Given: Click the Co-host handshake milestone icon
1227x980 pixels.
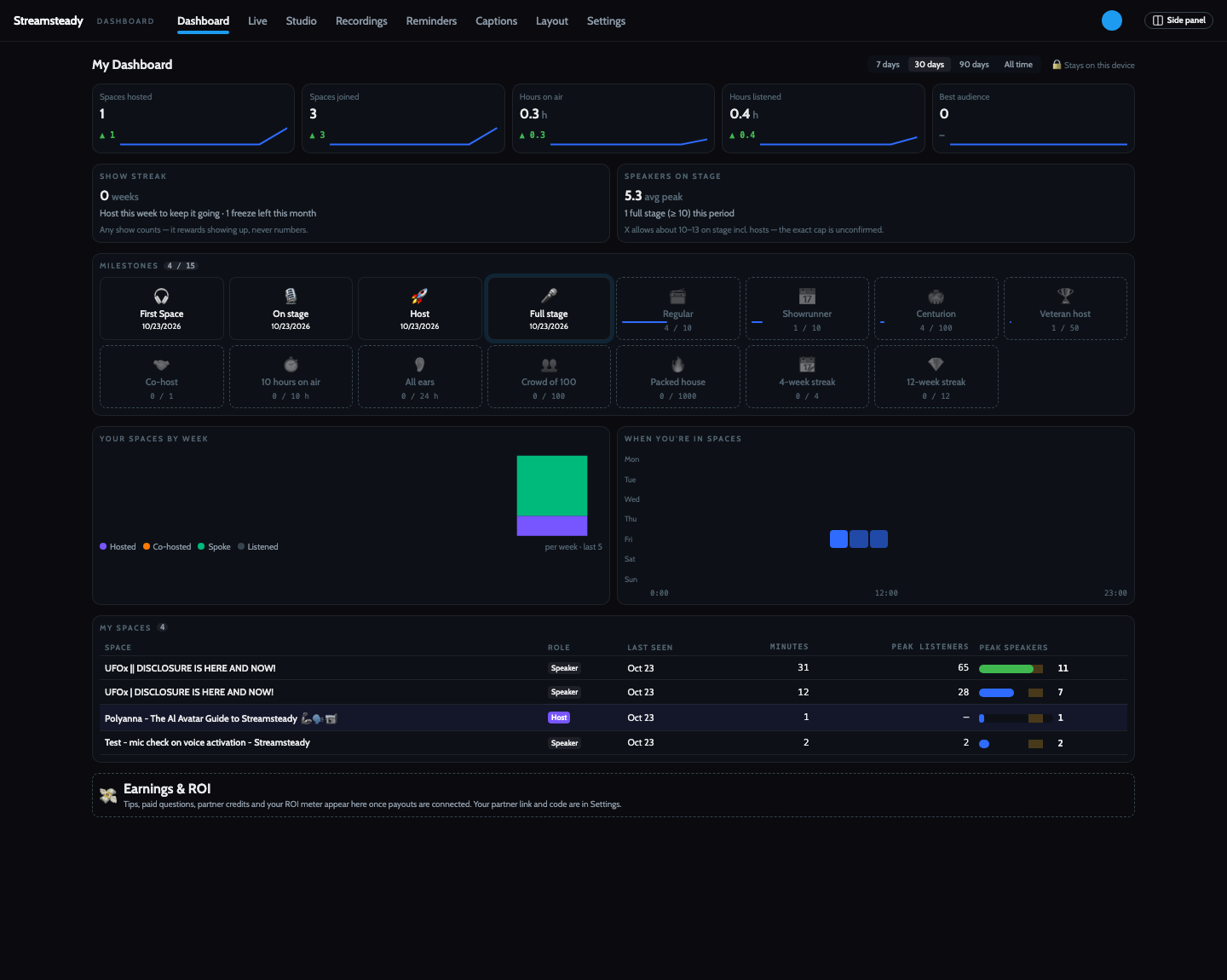Looking at the screenshot, I should (161, 364).
